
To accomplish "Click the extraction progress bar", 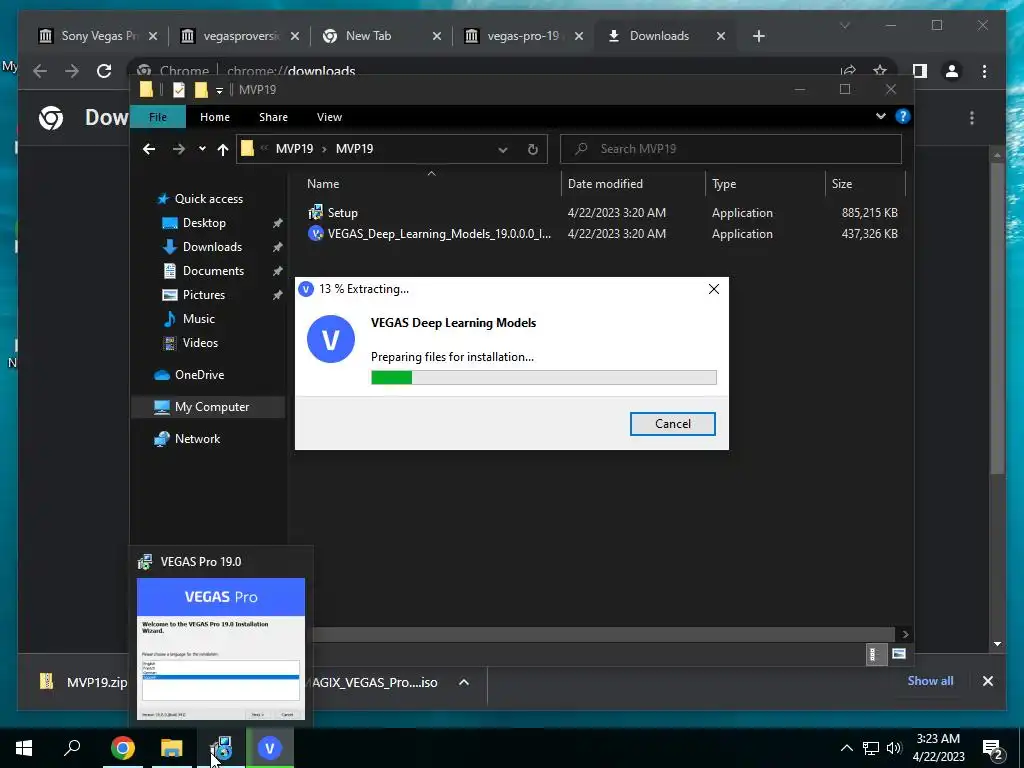I will tap(543, 377).
